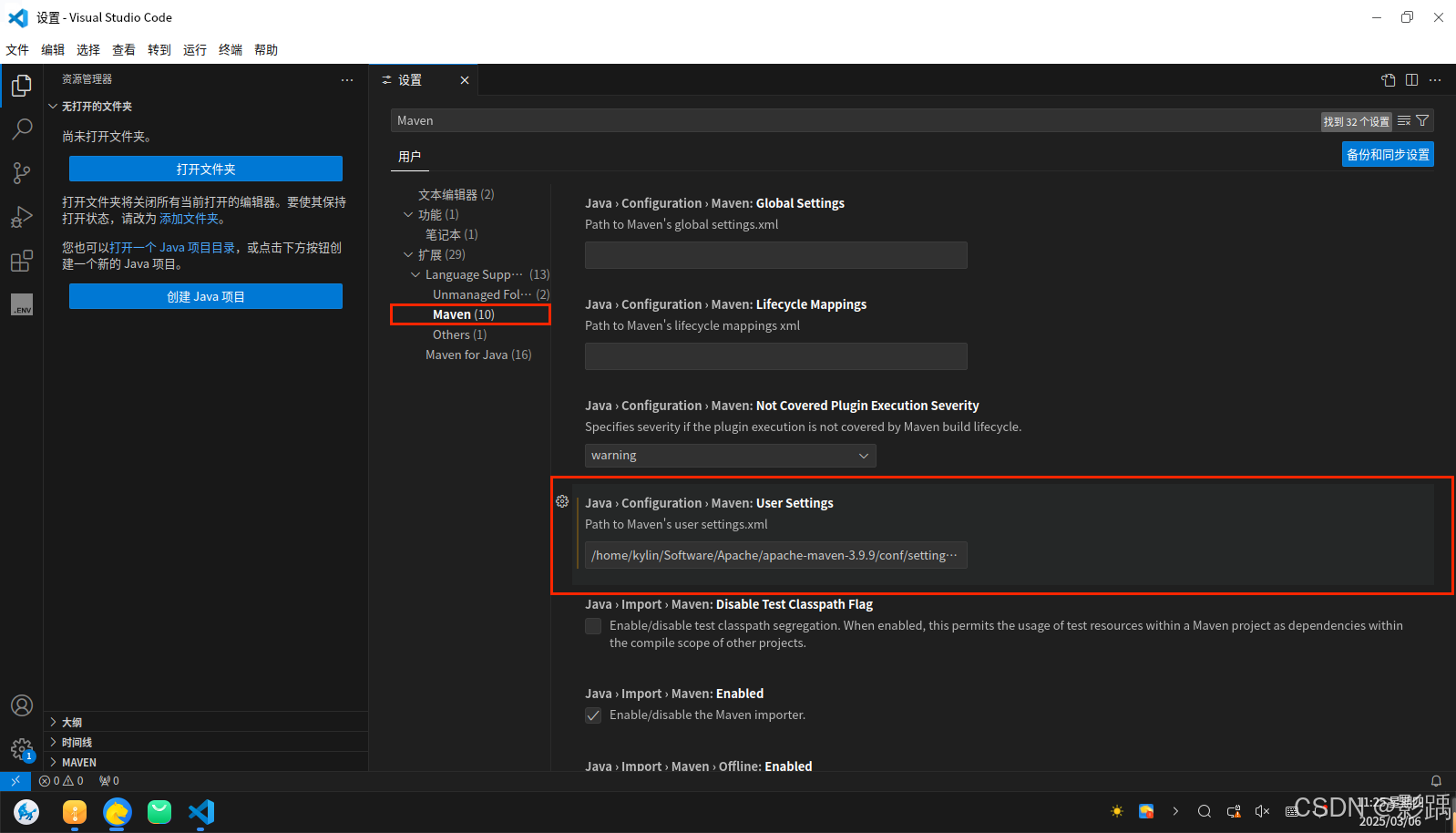Image resolution: width=1456 pixels, height=833 pixels.
Task: Open the 终端 menu
Action: pyautogui.click(x=231, y=50)
